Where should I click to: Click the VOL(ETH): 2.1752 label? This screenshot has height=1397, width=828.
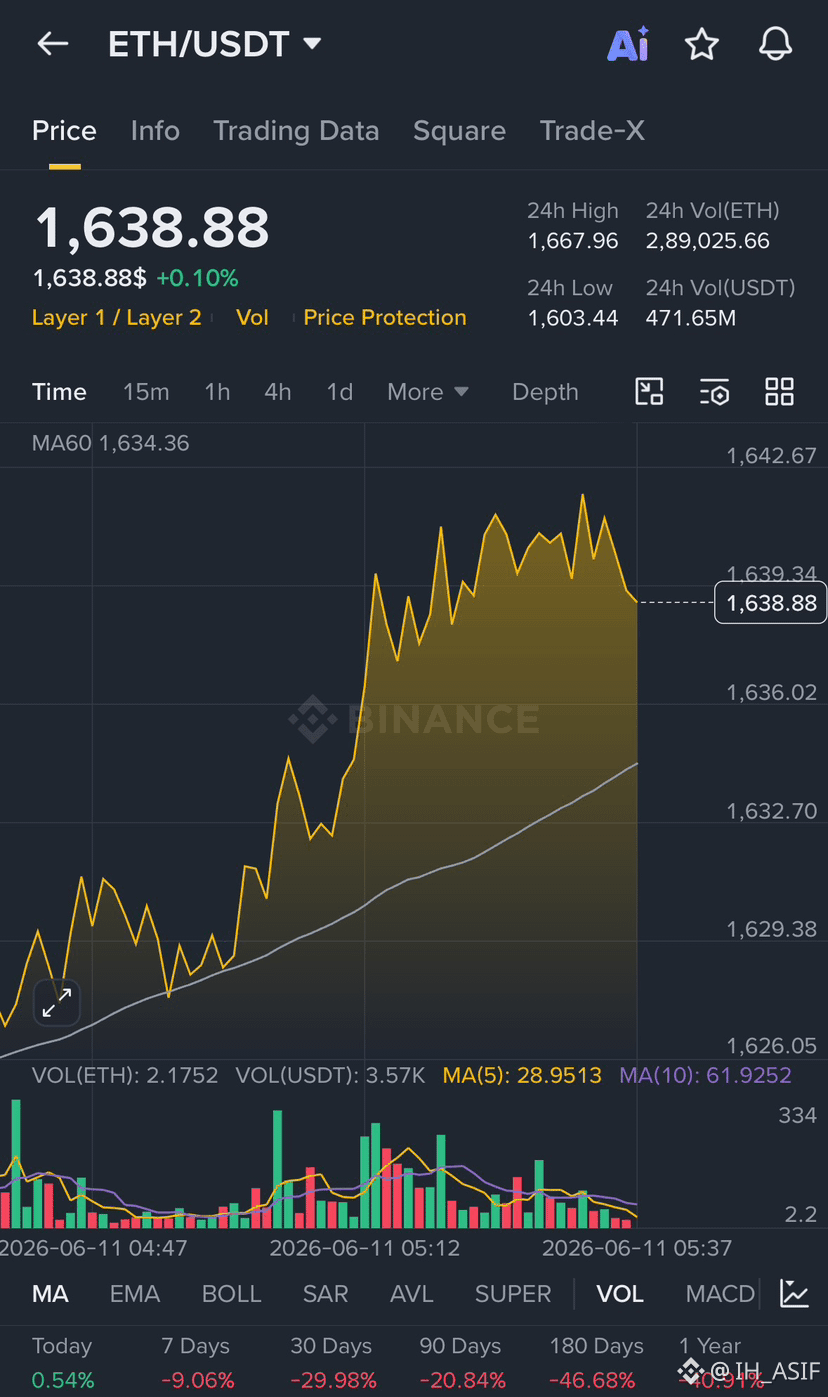(x=125, y=1076)
